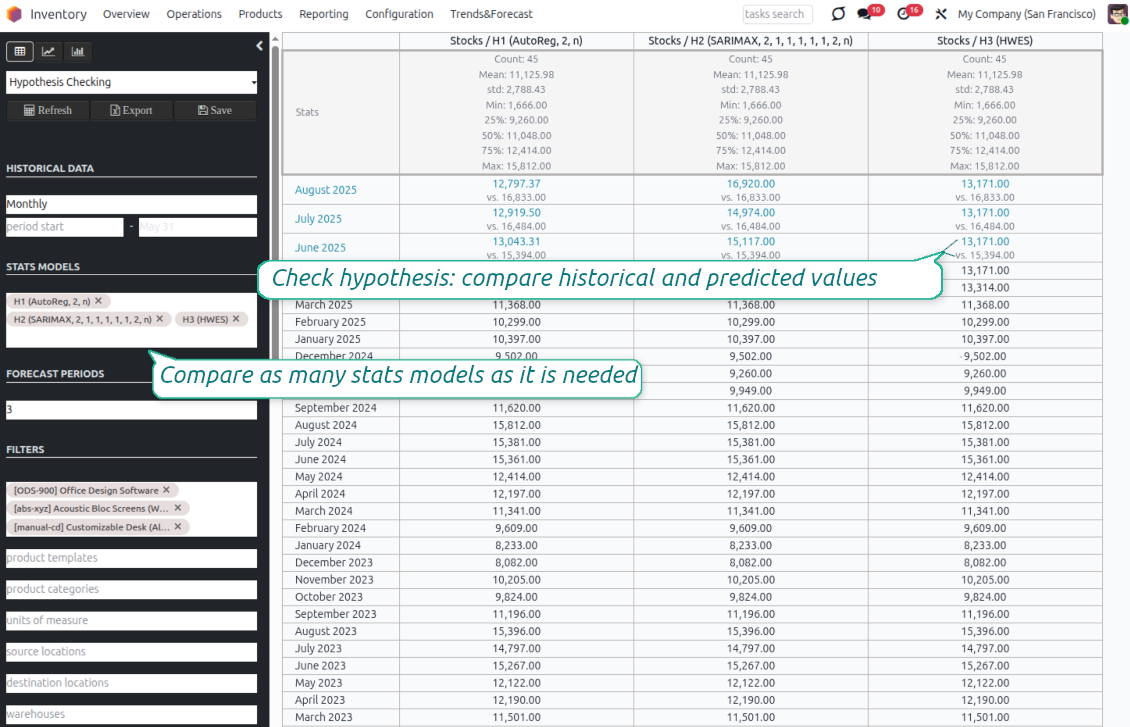The width and height of the screenshot is (1130, 727).
Task: Open the line chart view
Action: coord(48,51)
